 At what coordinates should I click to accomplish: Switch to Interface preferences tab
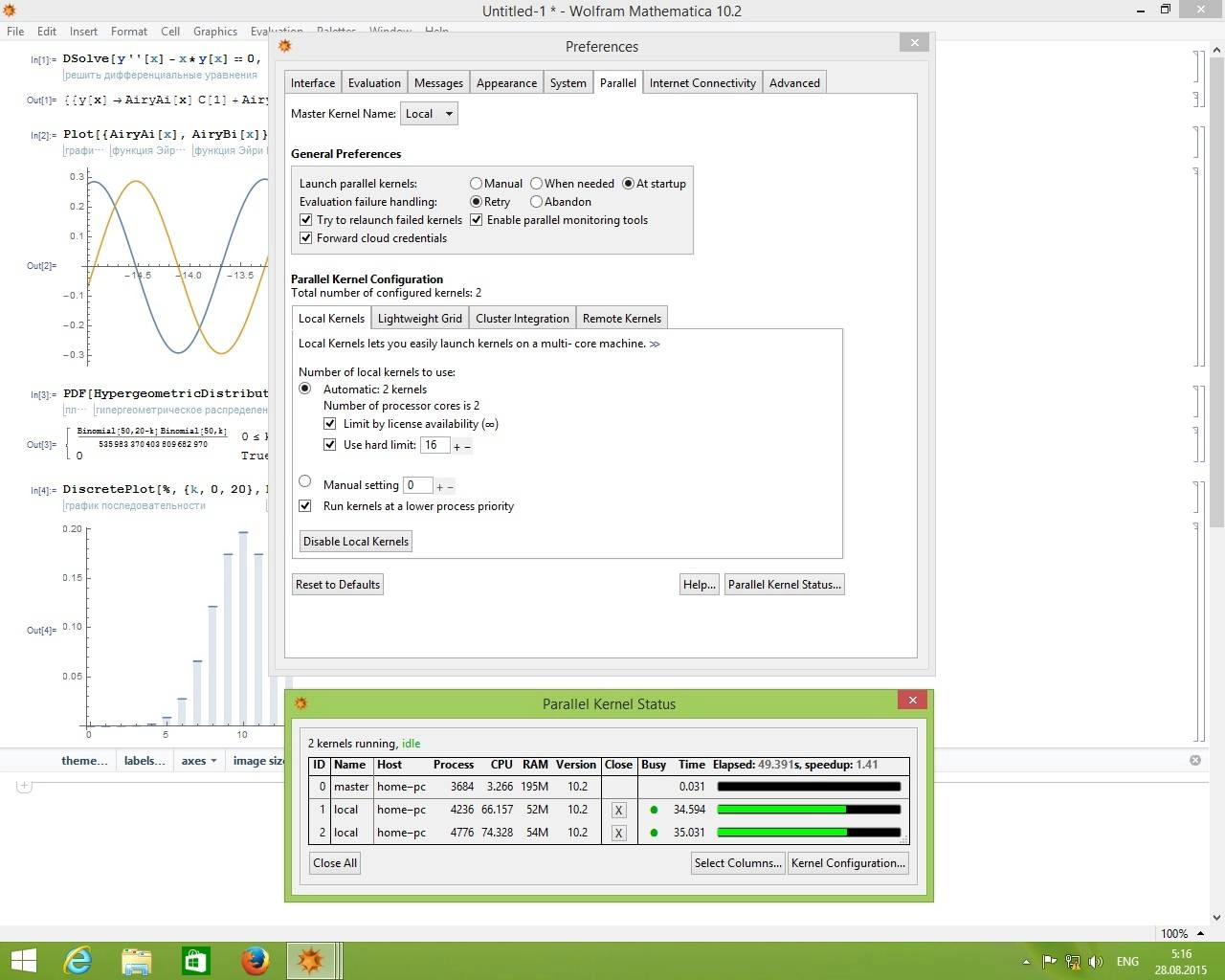tap(313, 83)
